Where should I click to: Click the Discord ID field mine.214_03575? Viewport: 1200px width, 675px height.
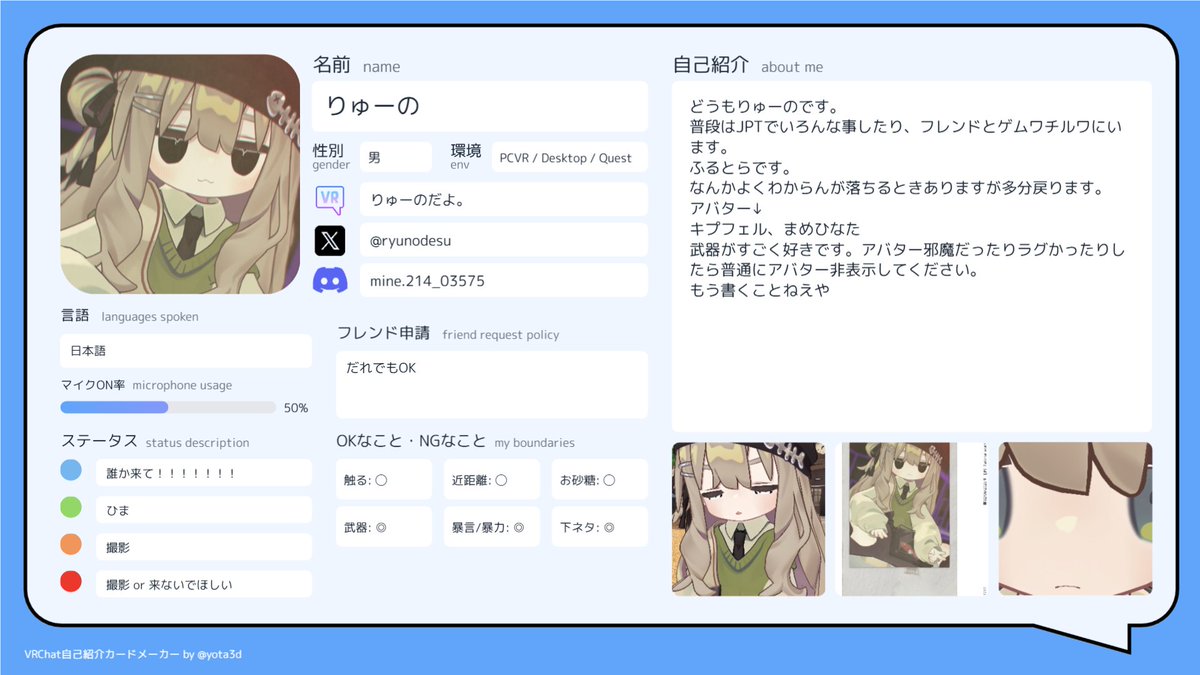pyautogui.click(x=504, y=281)
